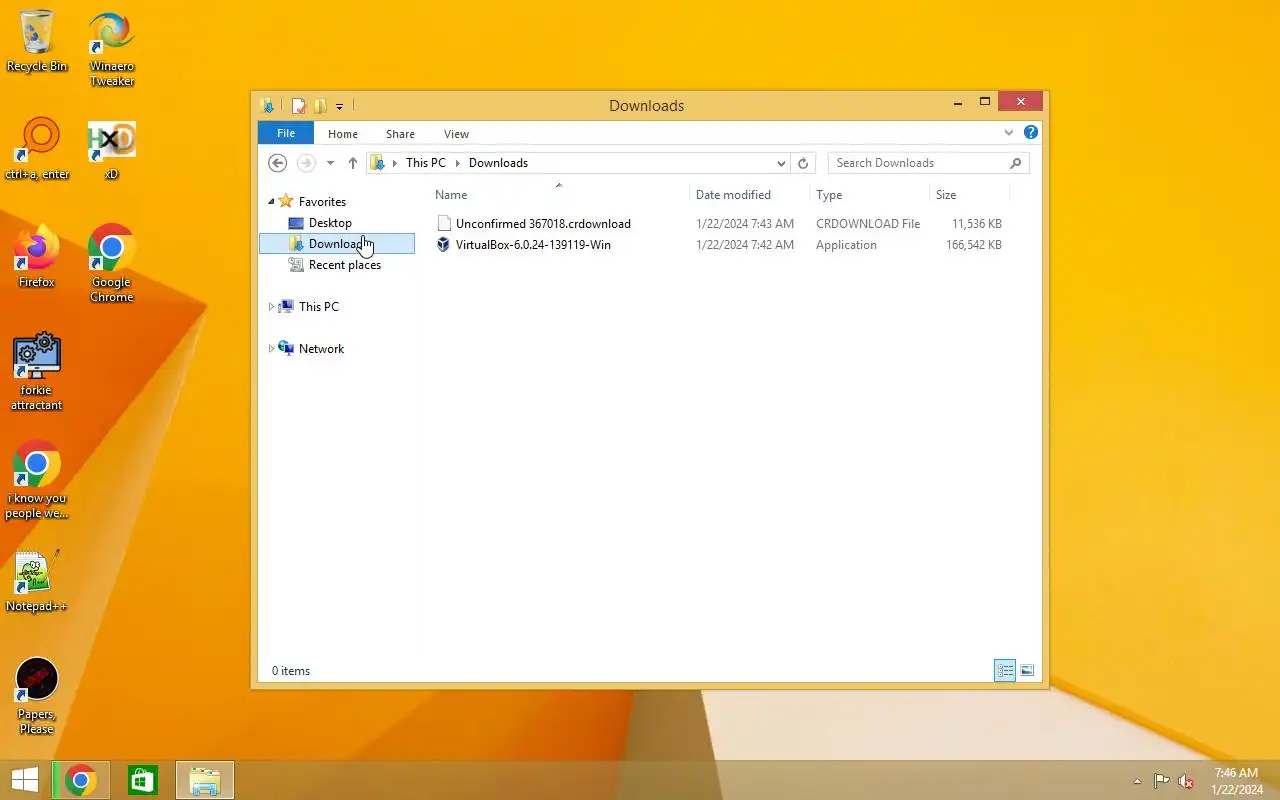Click '166,542 KB' size cell
This screenshot has width=1280, height=800.
pyautogui.click(x=973, y=245)
